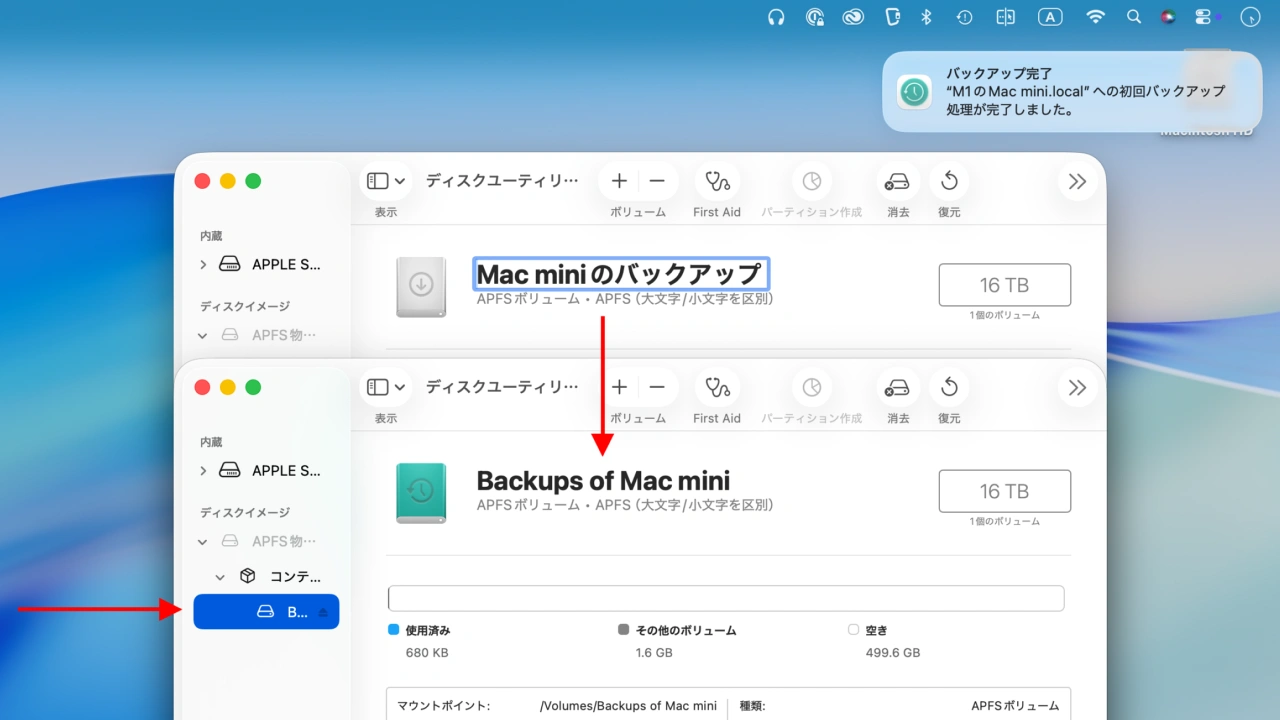Click the 消去 (Erase) toolbar icon

pos(897,387)
